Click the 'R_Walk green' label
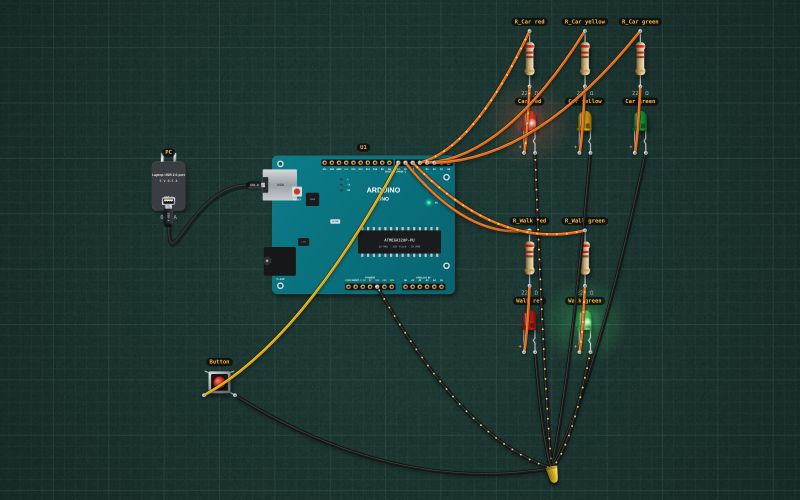Image resolution: width=800 pixels, height=500 pixels. point(585,221)
